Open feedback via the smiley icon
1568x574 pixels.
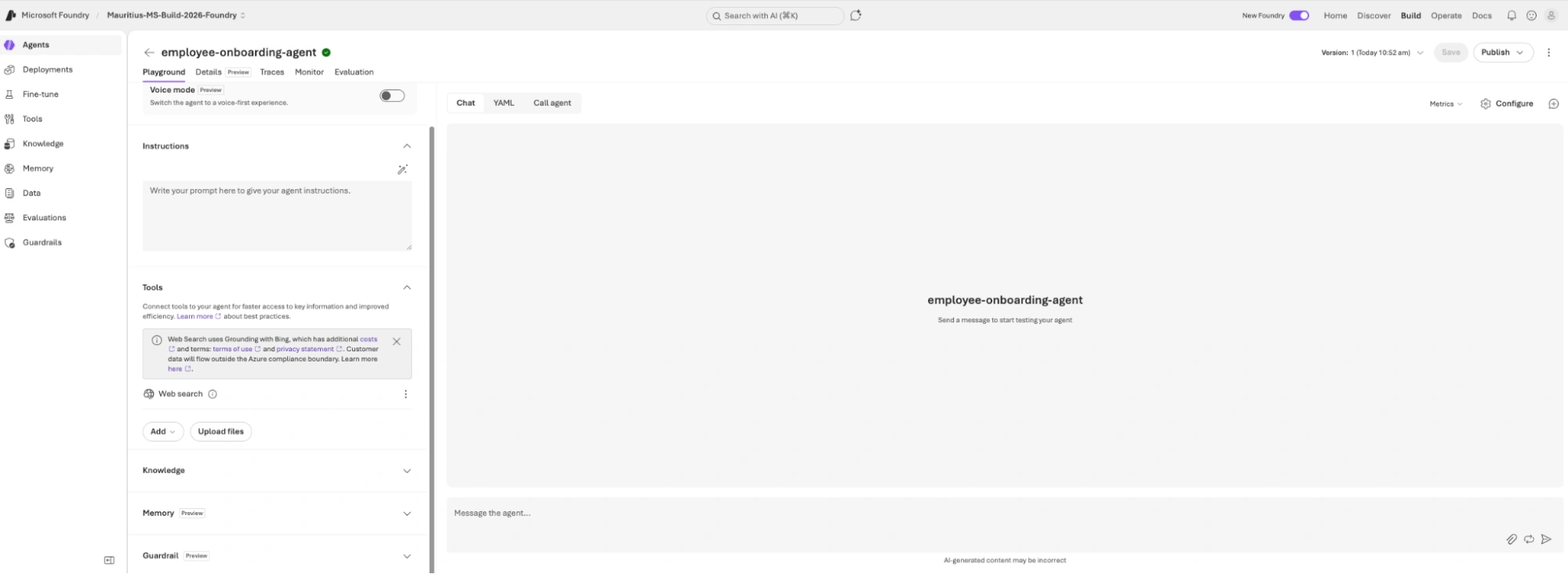tap(1531, 16)
